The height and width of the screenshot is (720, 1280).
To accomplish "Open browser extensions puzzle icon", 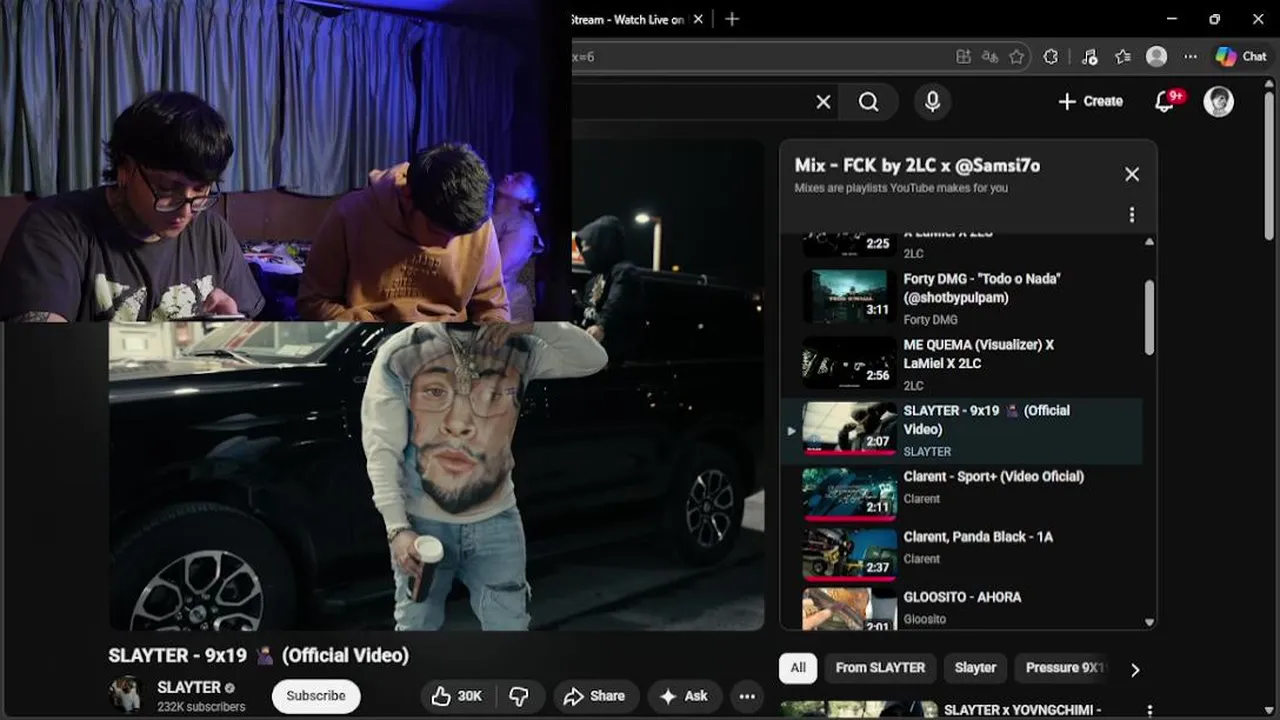I will (x=1050, y=57).
